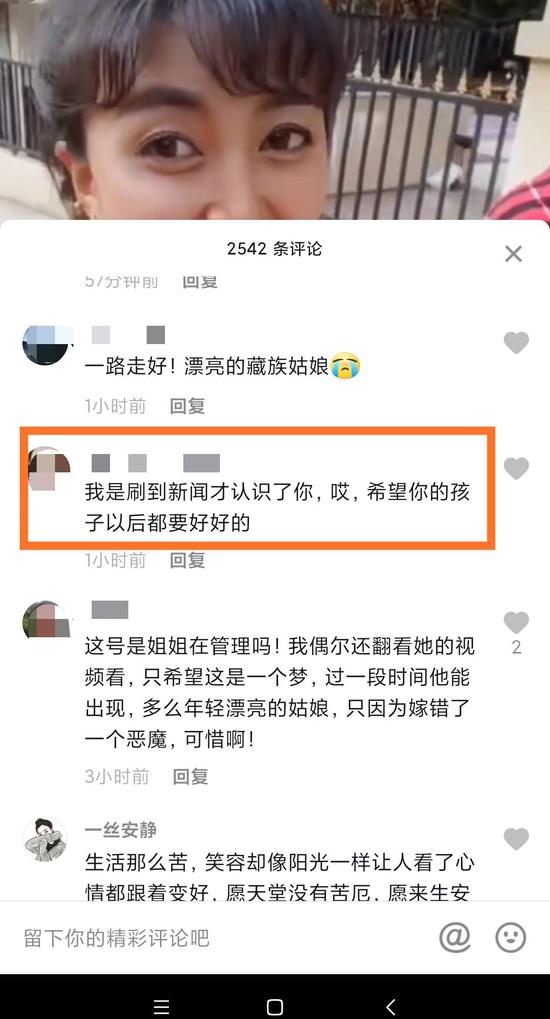This screenshot has height=1019, width=550.
Task: Tap the video behind the comments panel
Action: (275, 109)
